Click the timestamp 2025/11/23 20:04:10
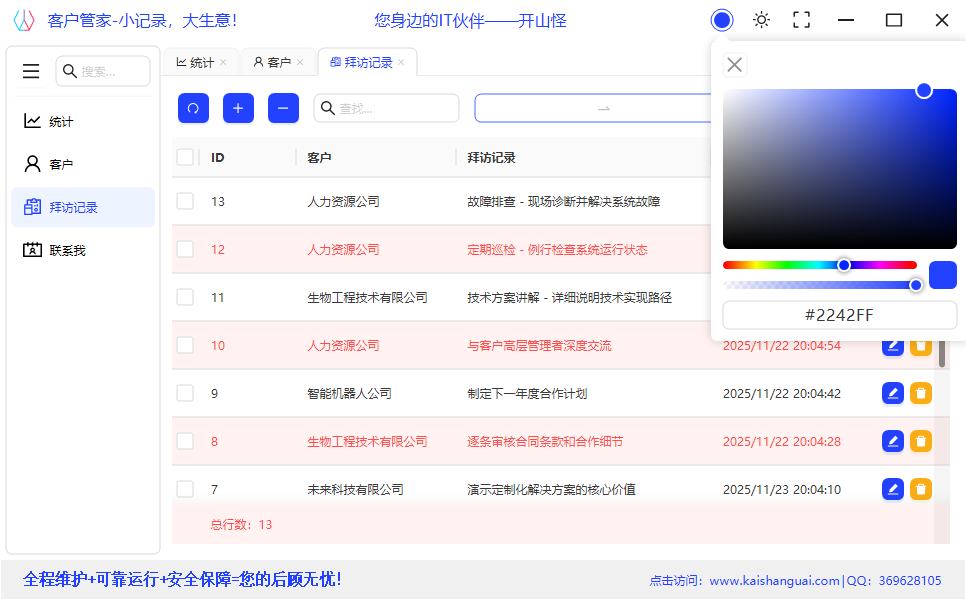This screenshot has height=600, width=966. point(782,489)
